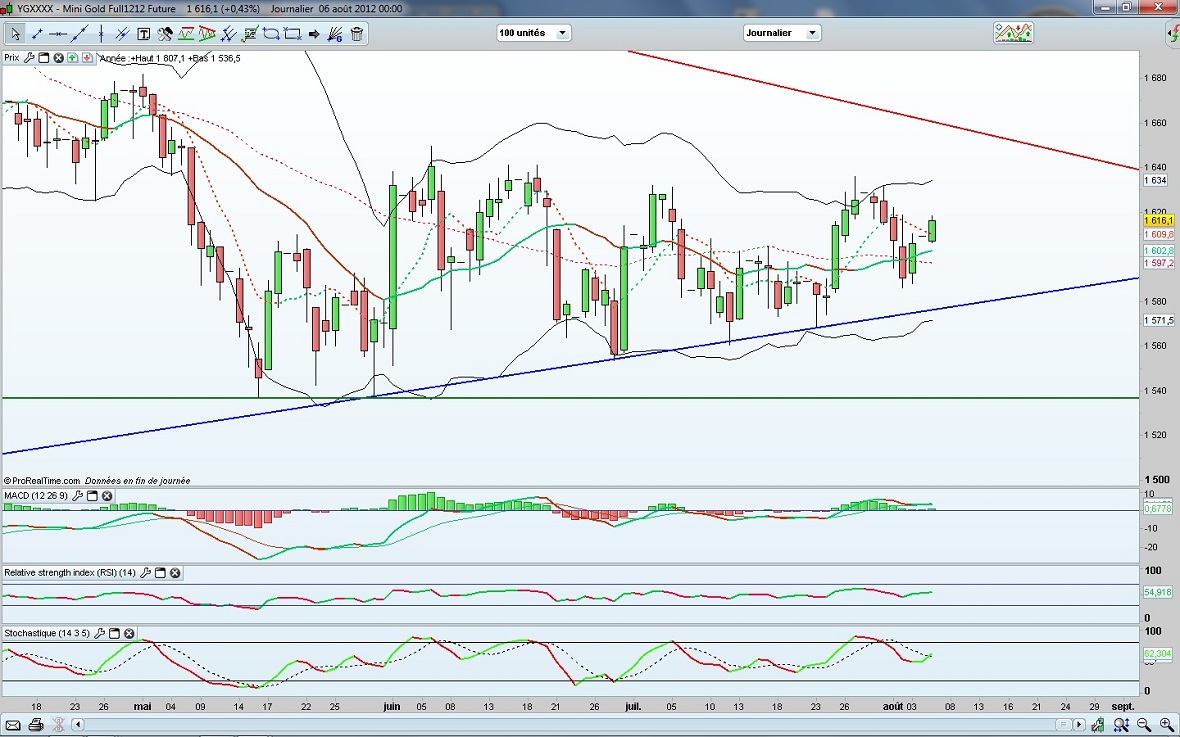This screenshot has width=1180, height=737.
Task: Click the horizontal scrollbar track at bottom
Action: (600, 724)
